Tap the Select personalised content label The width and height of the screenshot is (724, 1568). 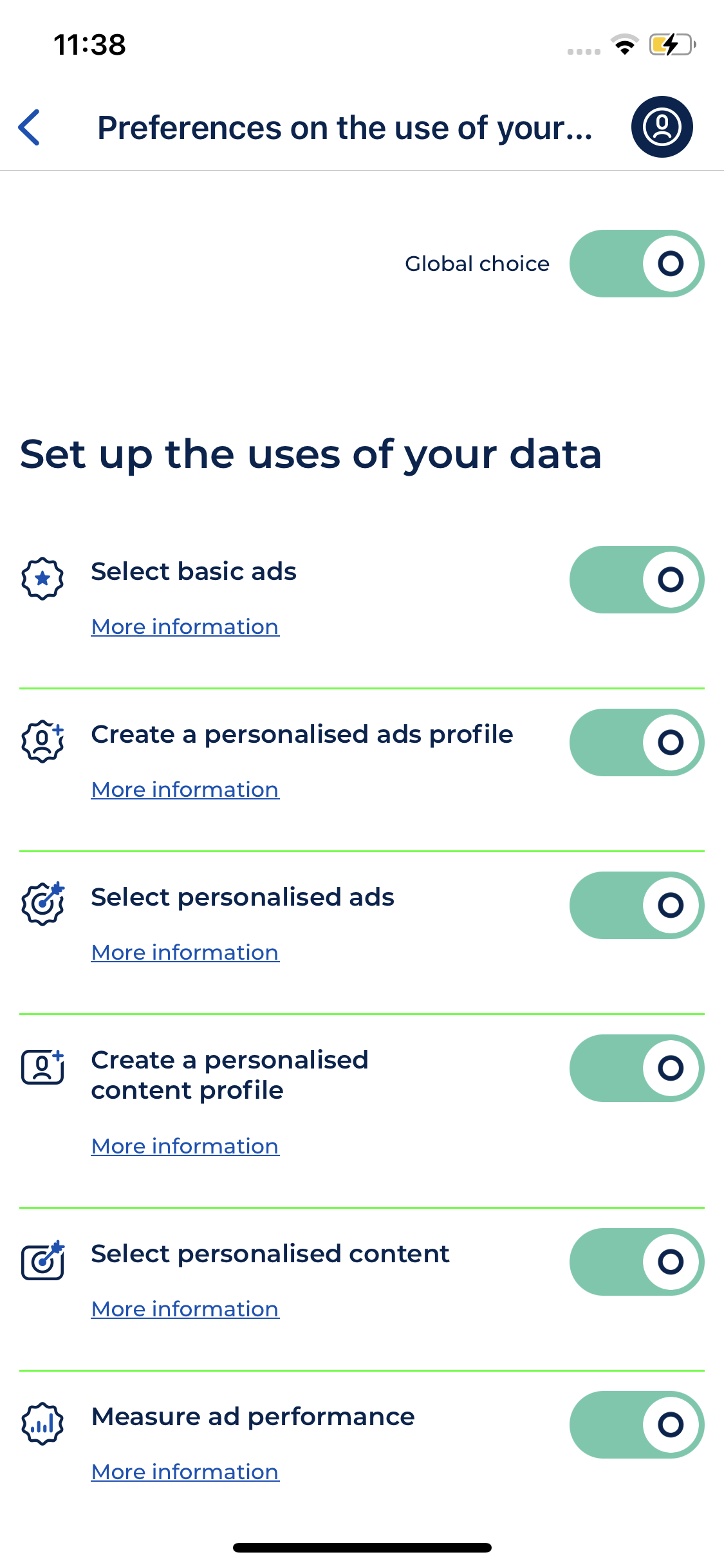click(270, 1254)
